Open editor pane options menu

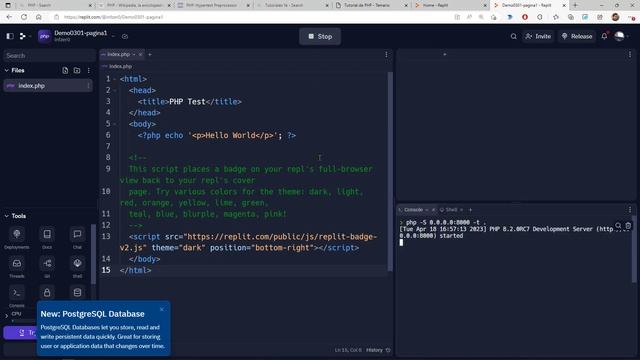click(387, 54)
